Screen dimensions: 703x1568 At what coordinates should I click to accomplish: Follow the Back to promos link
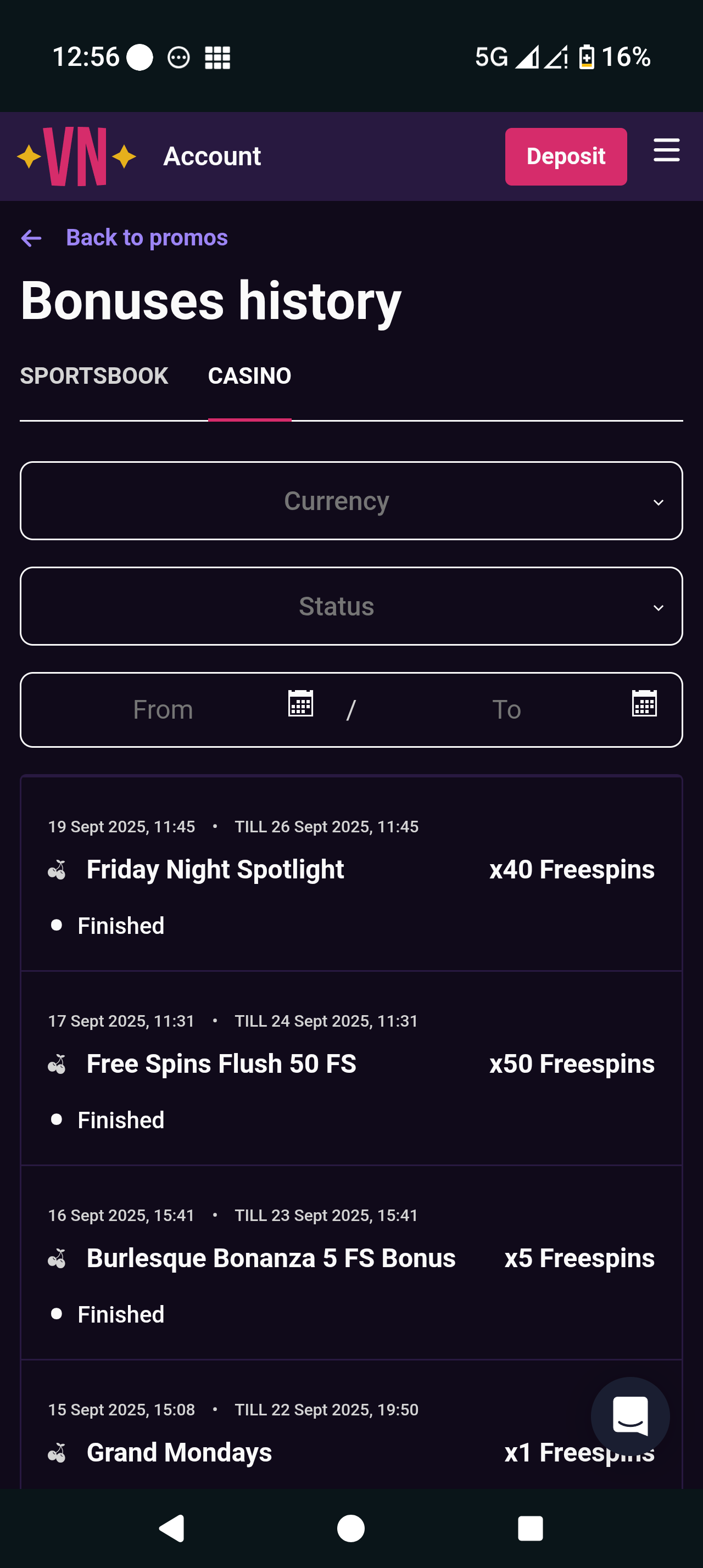point(147,237)
